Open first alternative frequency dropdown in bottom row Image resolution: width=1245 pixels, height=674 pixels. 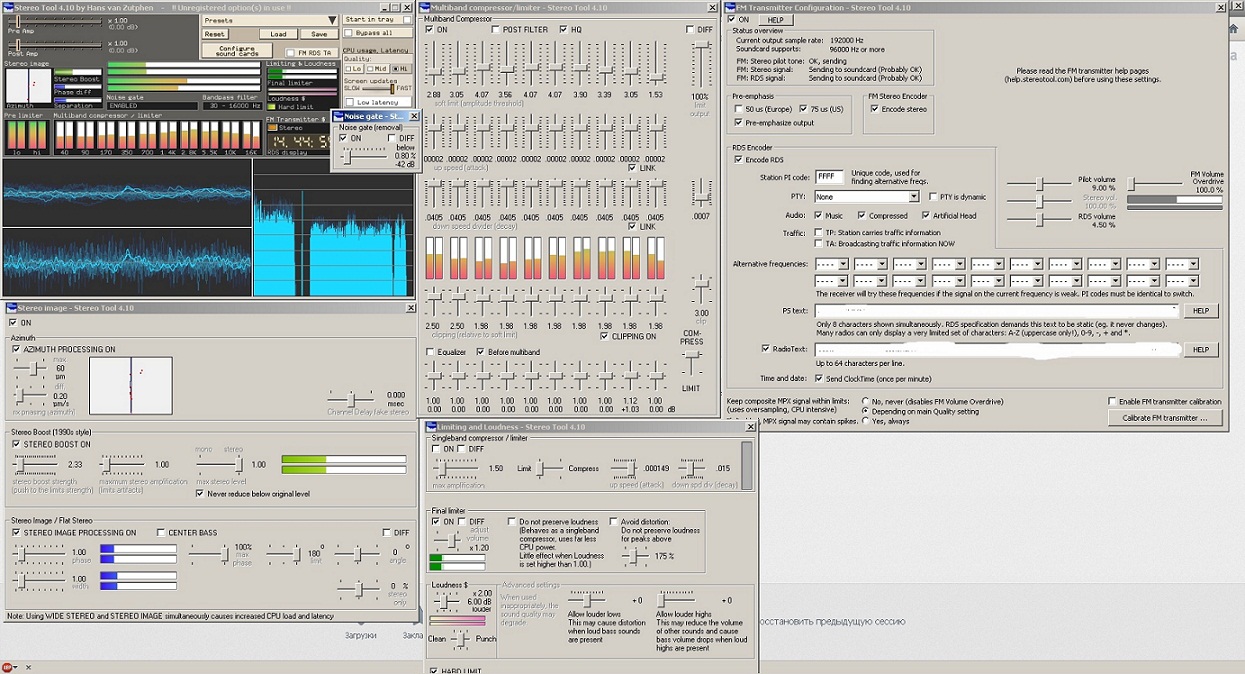click(x=832, y=281)
